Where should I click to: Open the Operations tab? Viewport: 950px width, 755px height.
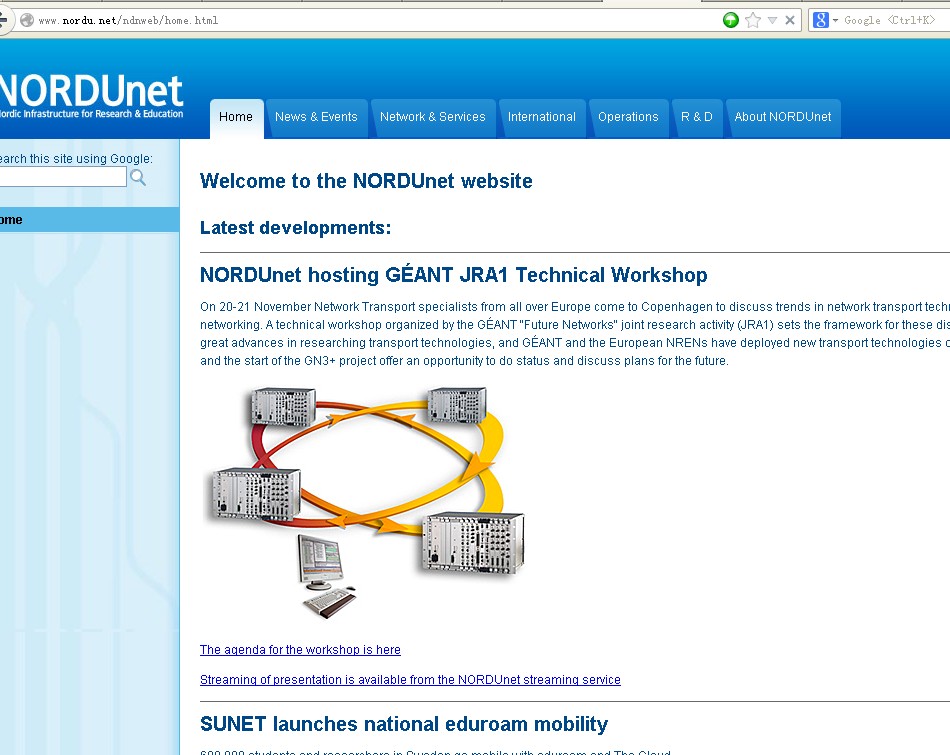pos(628,118)
